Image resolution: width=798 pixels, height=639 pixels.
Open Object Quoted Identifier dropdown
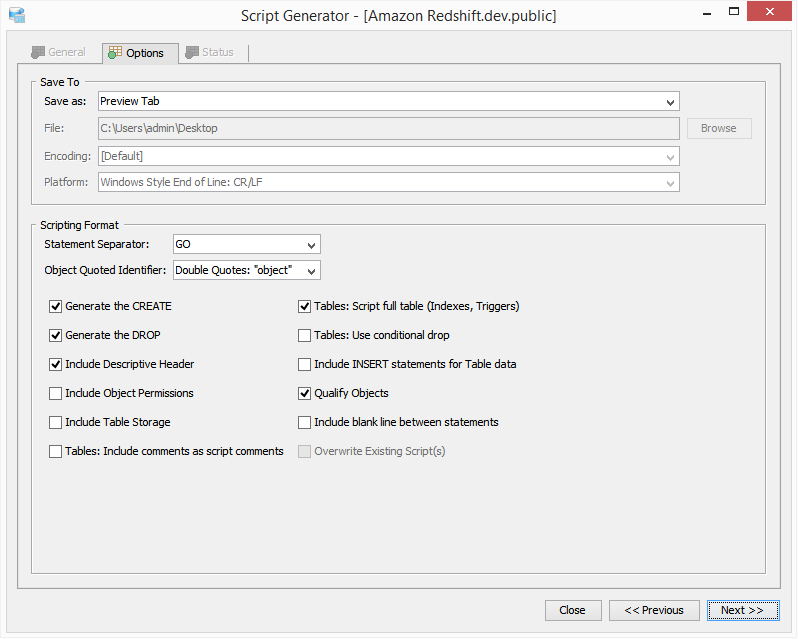coord(312,270)
